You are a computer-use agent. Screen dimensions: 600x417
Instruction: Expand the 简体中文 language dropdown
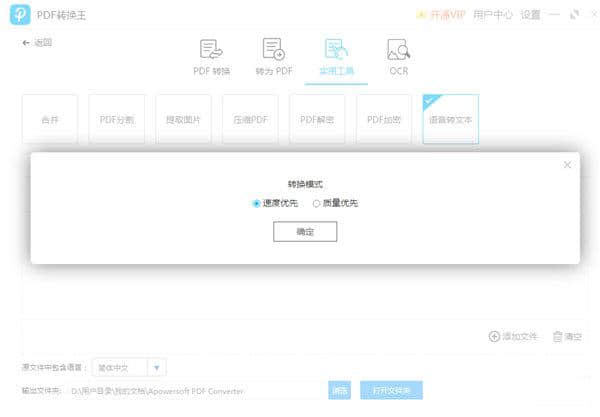click(x=157, y=367)
